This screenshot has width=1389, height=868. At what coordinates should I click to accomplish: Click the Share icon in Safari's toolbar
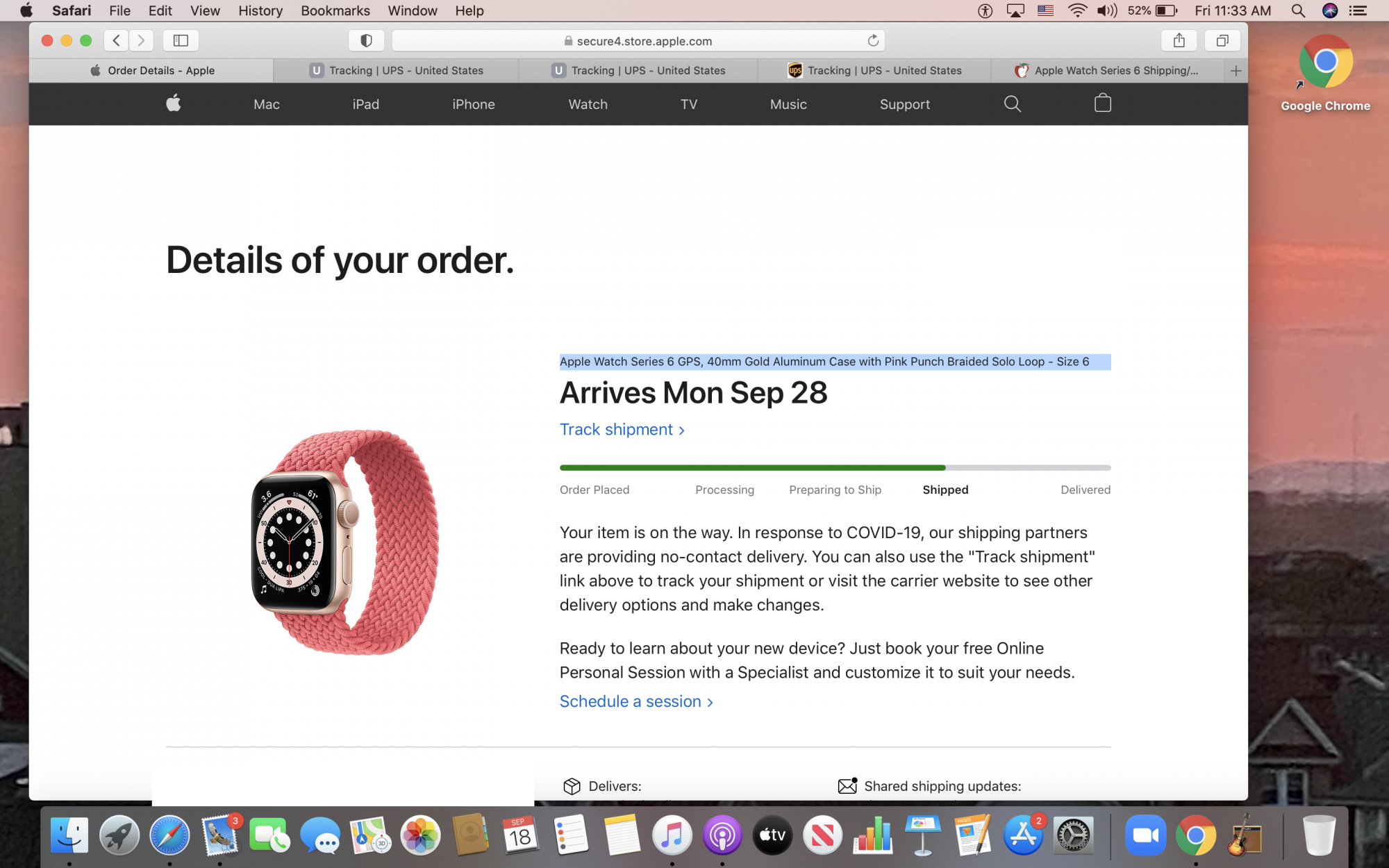[1179, 40]
